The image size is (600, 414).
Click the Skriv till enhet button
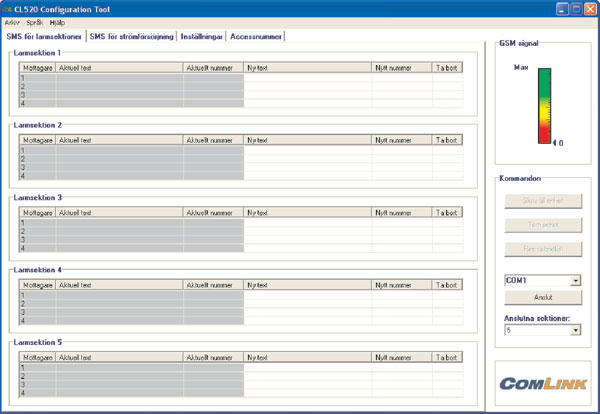click(x=543, y=200)
